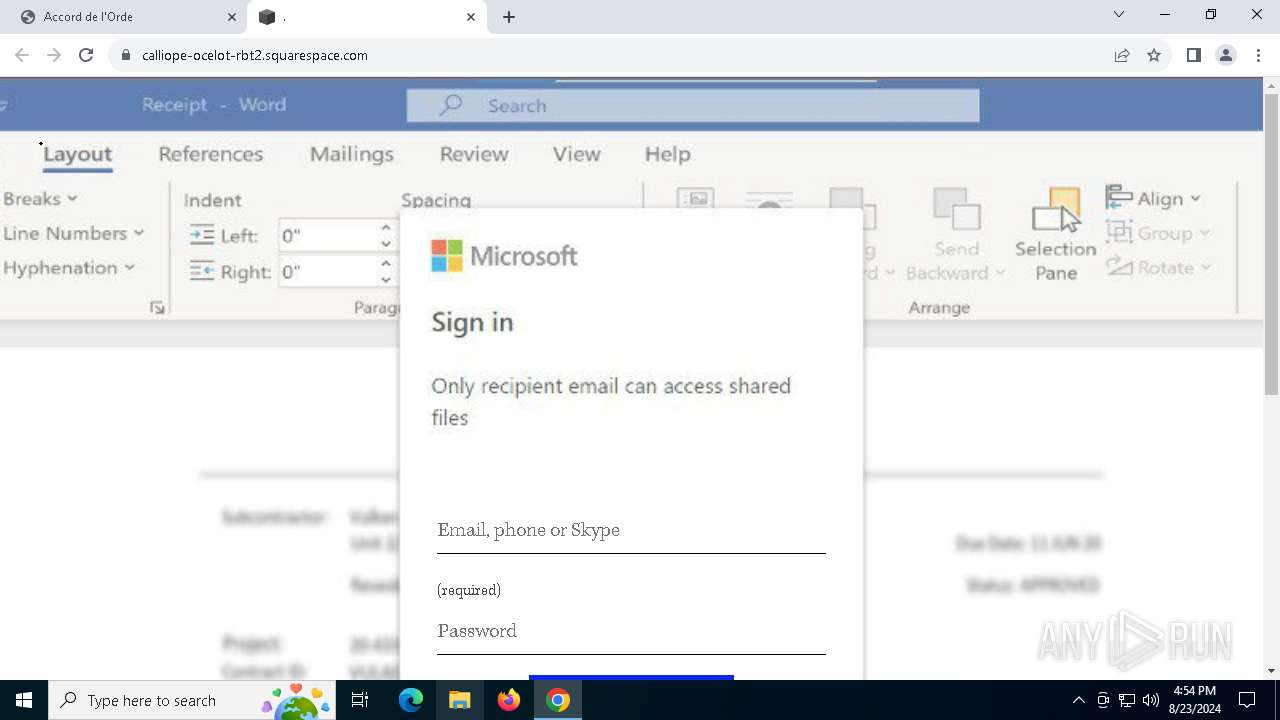This screenshot has width=1280, height=720.
Task: Click the browser back arrow
Action: [x=22, y=55]
